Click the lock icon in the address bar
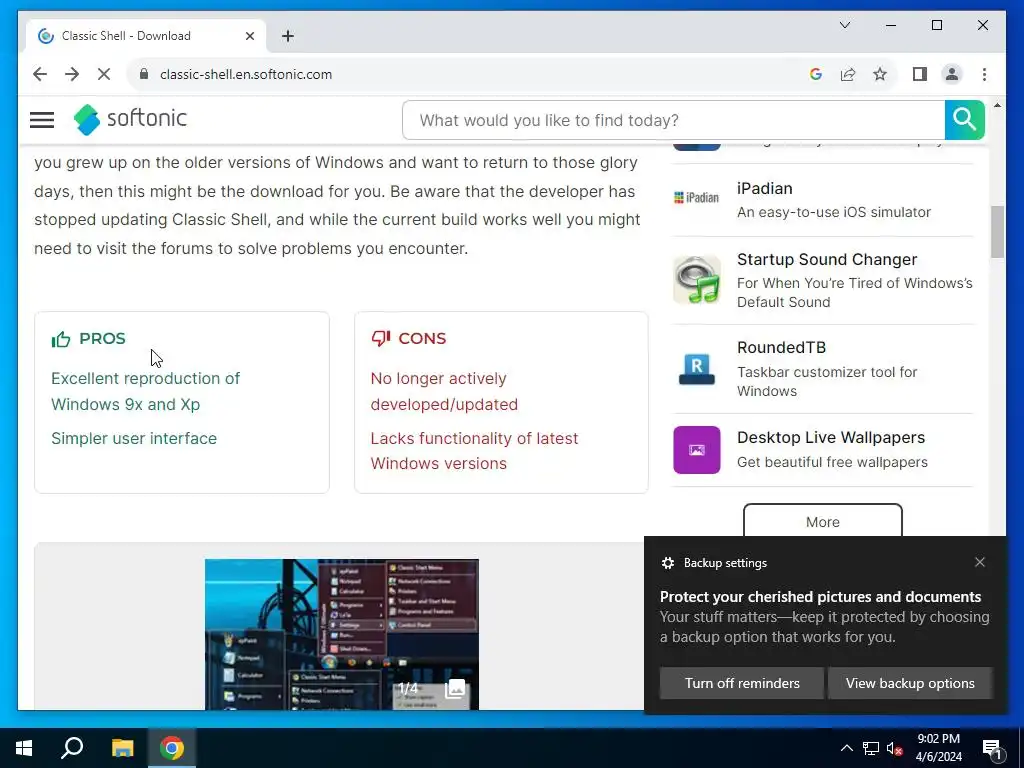The height and width of the screenshot is (768, 1024). 144,74
